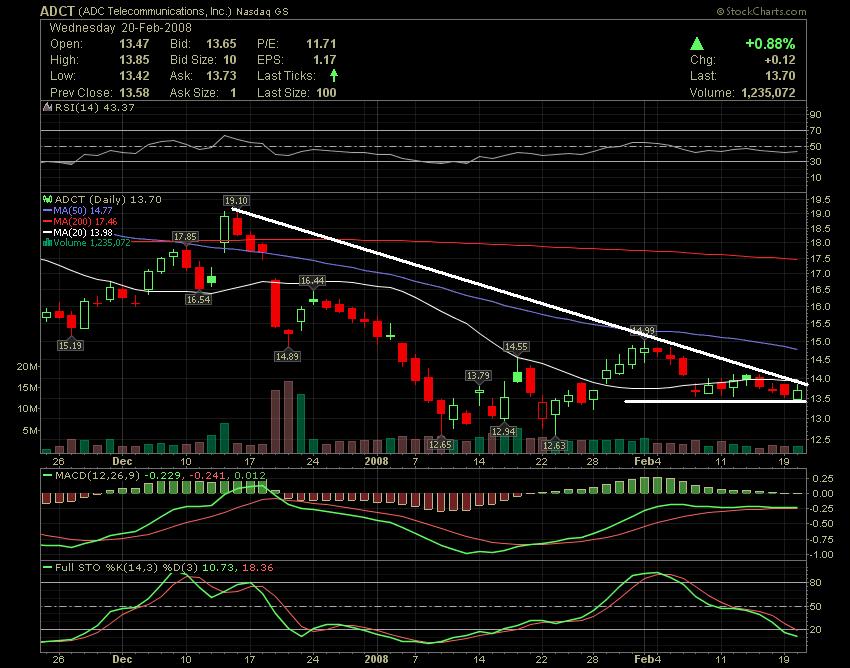
Task: Click the blue MA(50) legend line swatch
Action: (x=48, y=210)
